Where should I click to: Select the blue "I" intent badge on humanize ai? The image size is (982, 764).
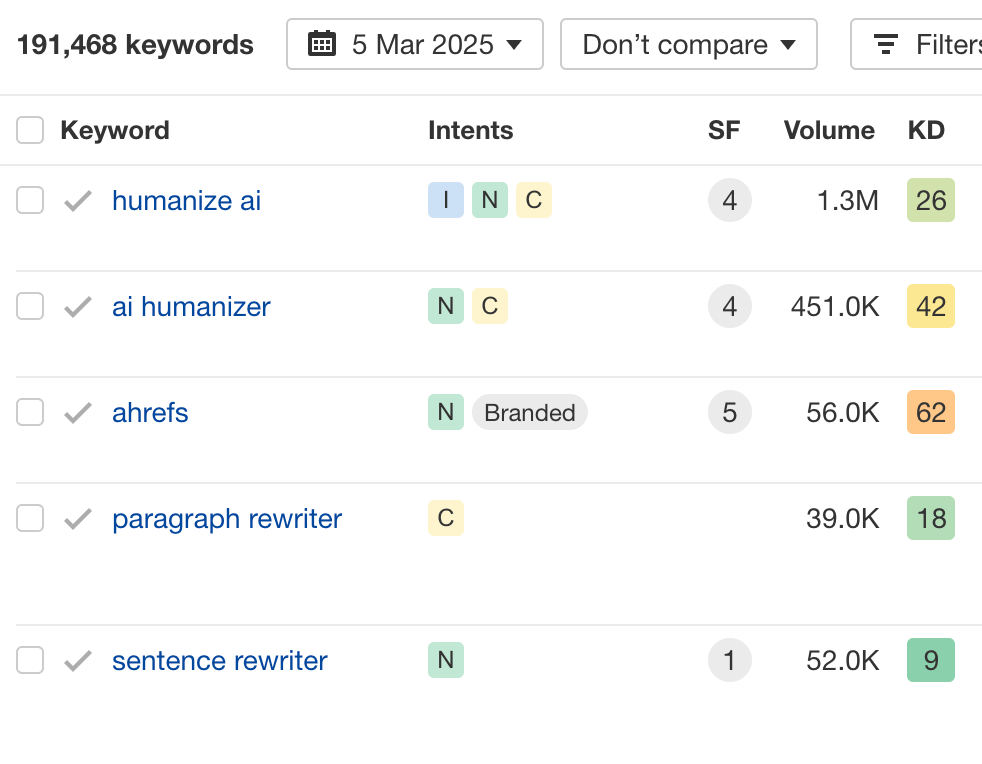[x=446, y=200]
